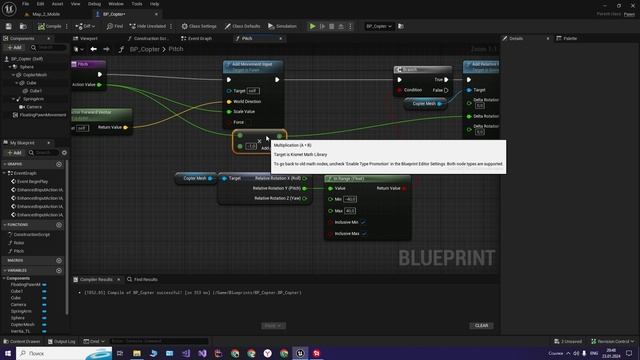Select the SpringArm component
The width and height of the screenshot is (640, 360).
pyautogui.click(x=33, y=99)
